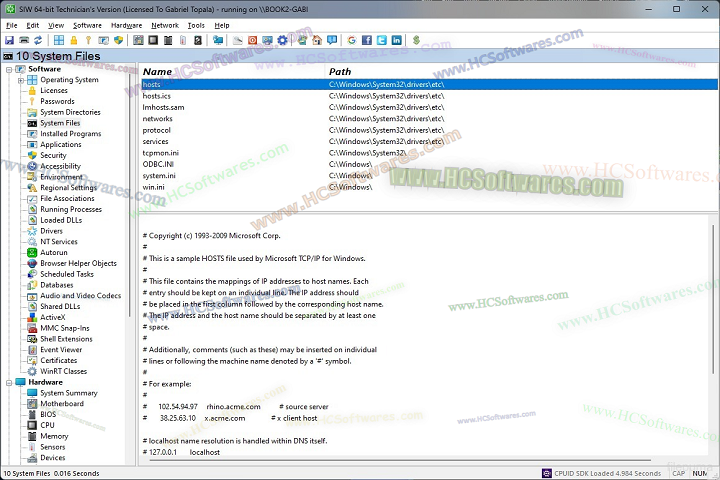Collapse the Software tree node

[9, 69]
